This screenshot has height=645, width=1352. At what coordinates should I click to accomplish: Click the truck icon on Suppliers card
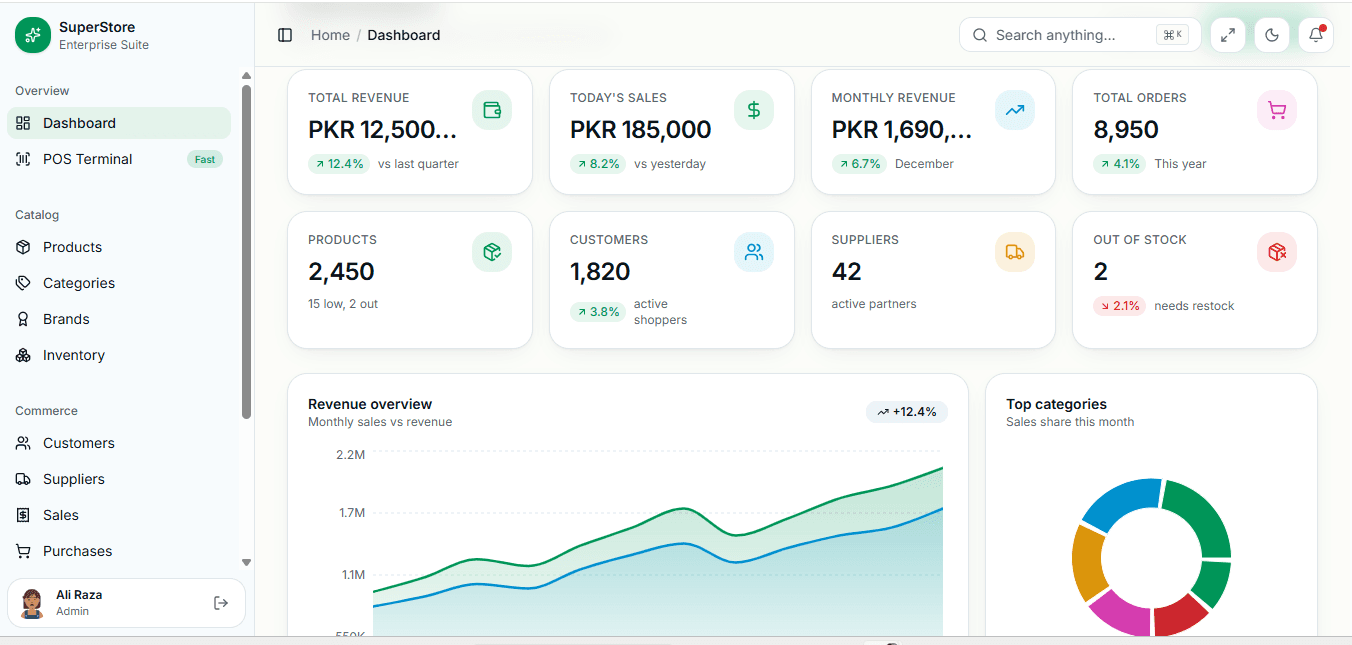pyautogui.click(x=1015, y=252)
